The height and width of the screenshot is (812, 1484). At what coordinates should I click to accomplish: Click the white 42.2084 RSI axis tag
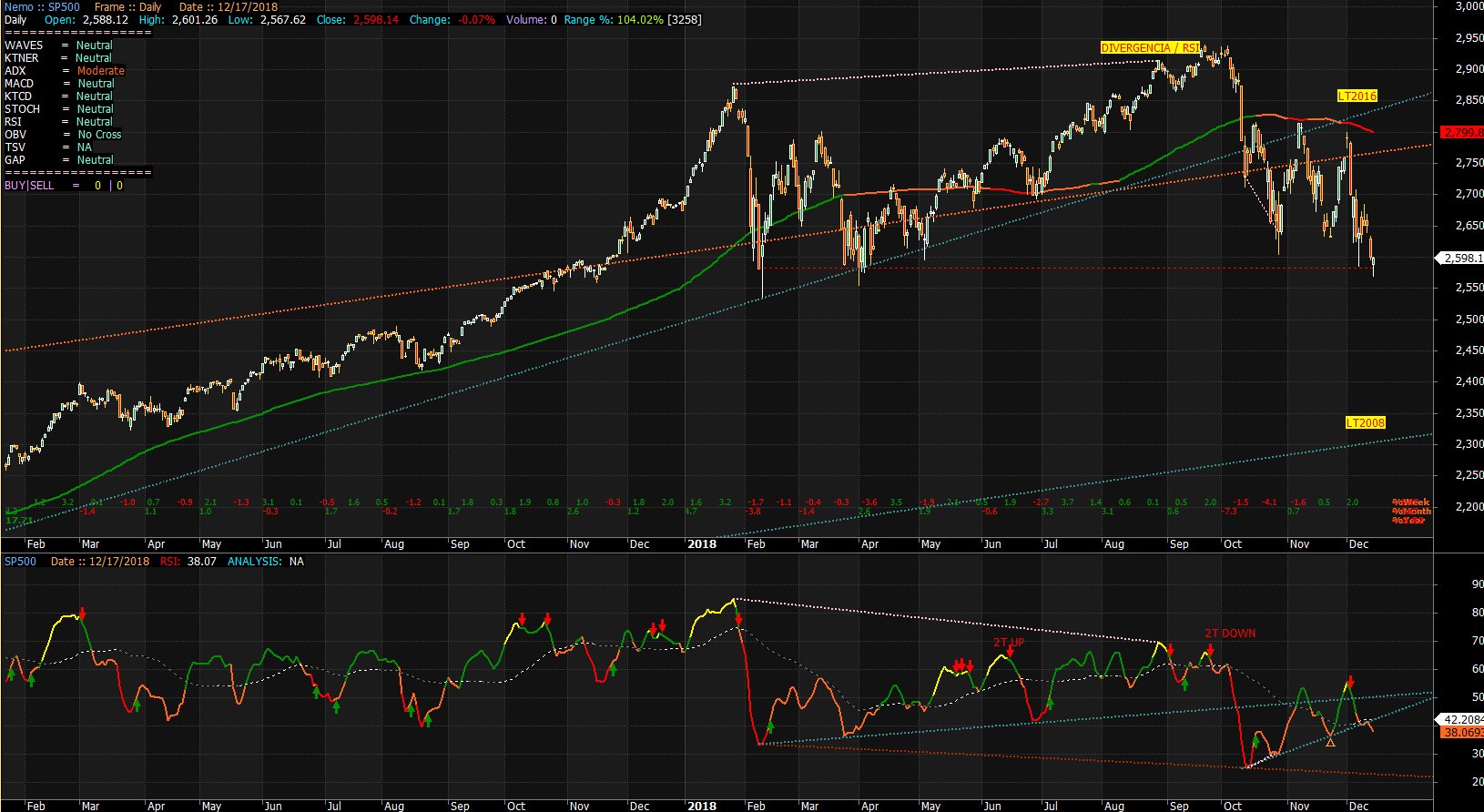point(1460,719)
